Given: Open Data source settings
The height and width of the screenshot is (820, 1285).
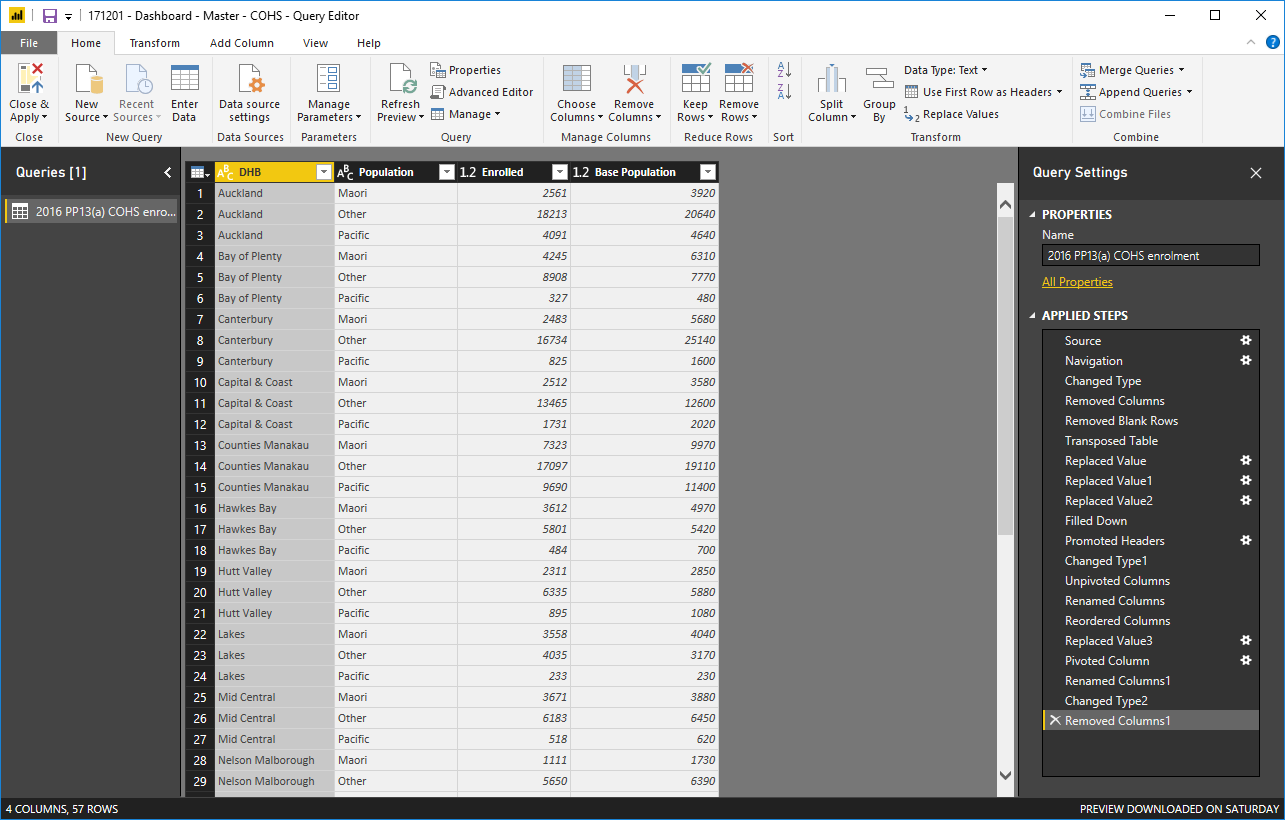Looking at the screenshot, I should (249, 93).
